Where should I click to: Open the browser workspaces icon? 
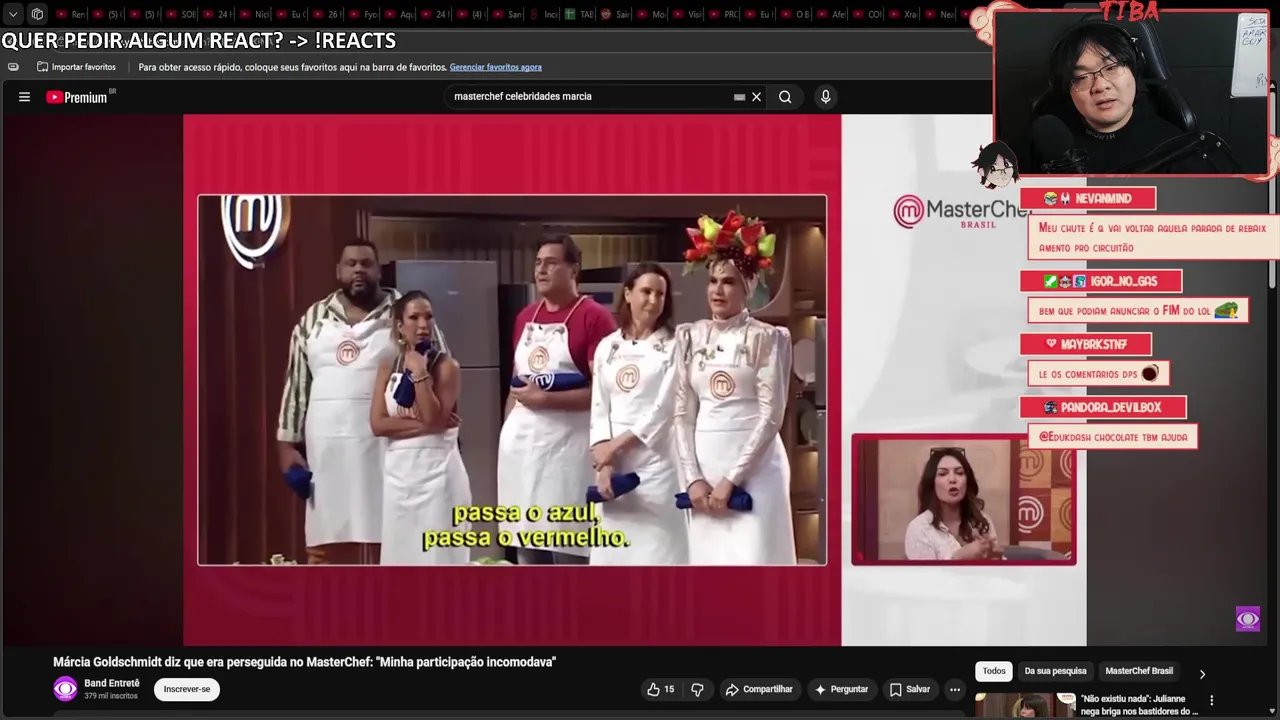[37, 14]
